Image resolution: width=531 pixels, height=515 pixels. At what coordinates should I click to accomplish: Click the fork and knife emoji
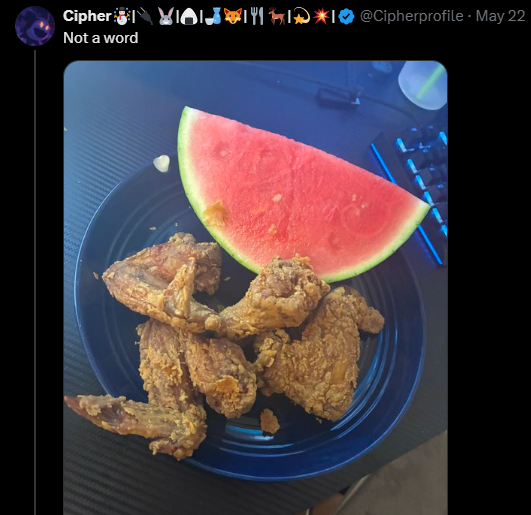(x=257, y=16)
